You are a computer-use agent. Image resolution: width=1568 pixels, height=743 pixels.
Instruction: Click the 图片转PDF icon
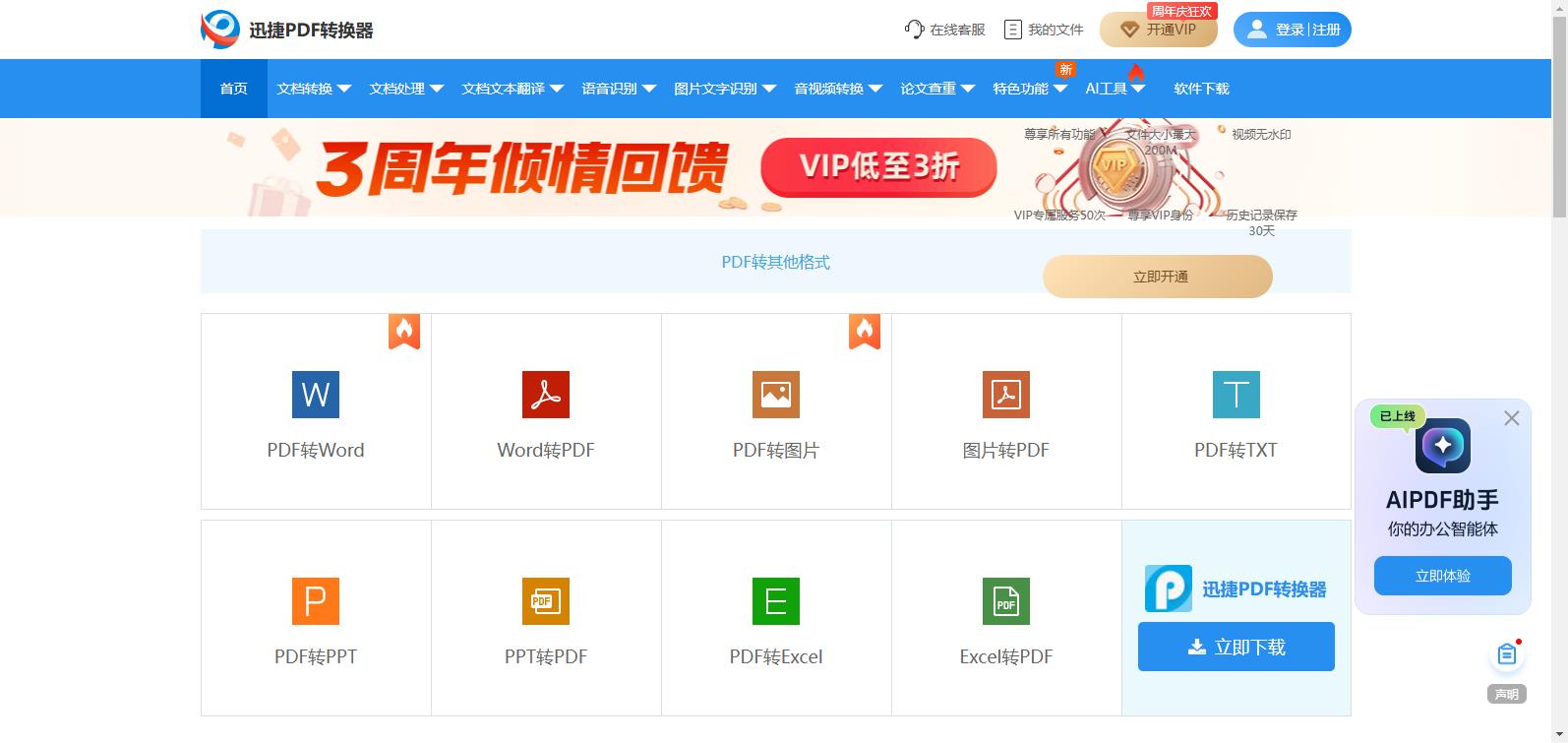pos(1006,395)
